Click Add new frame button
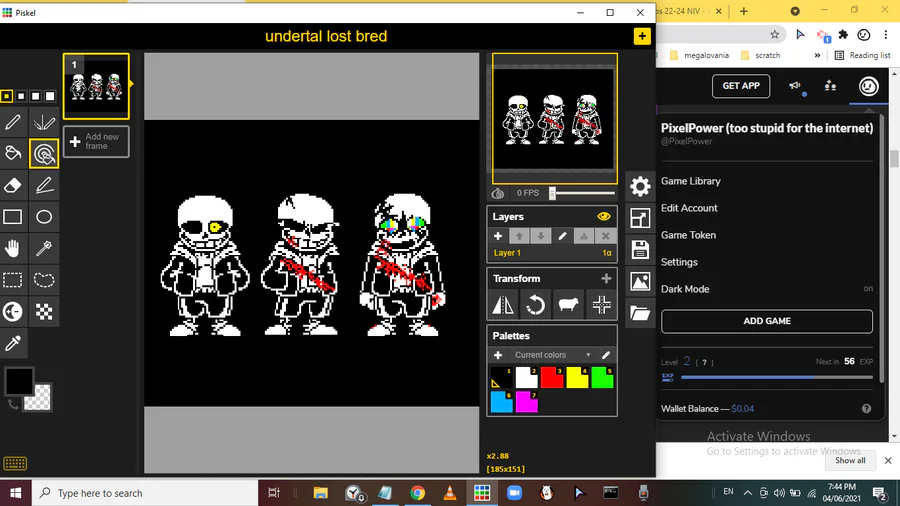Screen dimensions: 900x506 (96, 141)
